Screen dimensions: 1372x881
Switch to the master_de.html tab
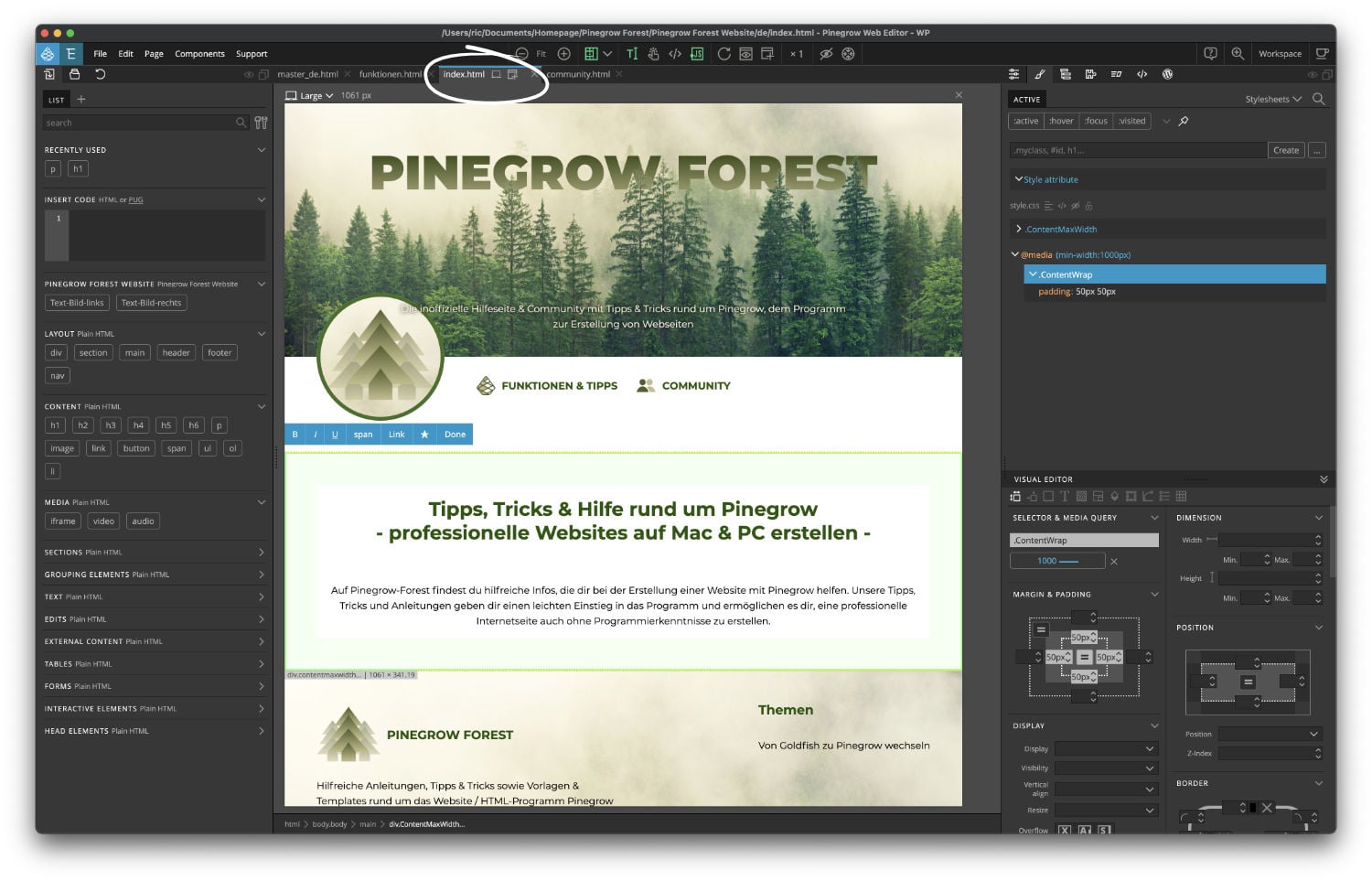tap(307, 74)
